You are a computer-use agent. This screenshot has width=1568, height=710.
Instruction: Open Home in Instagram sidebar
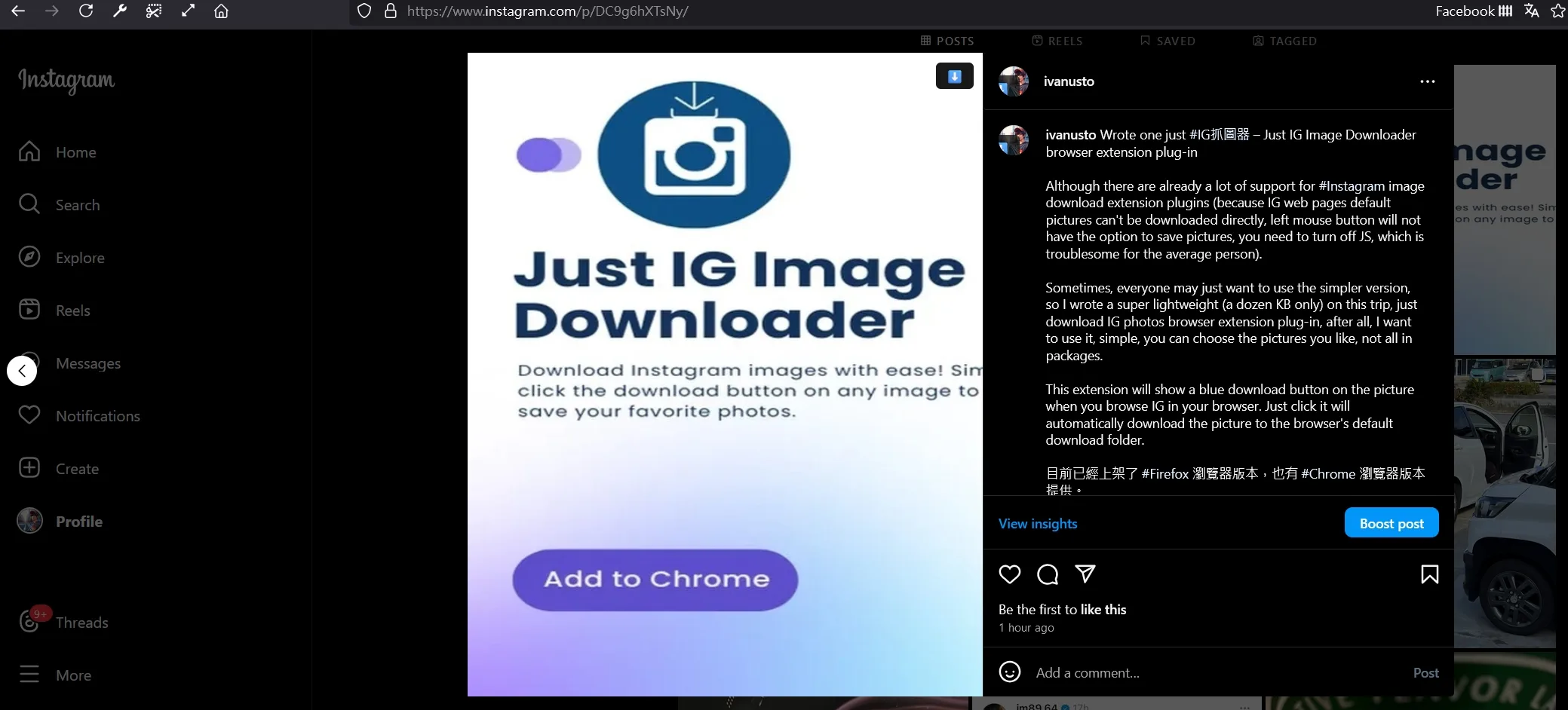(x=57, y=152)
